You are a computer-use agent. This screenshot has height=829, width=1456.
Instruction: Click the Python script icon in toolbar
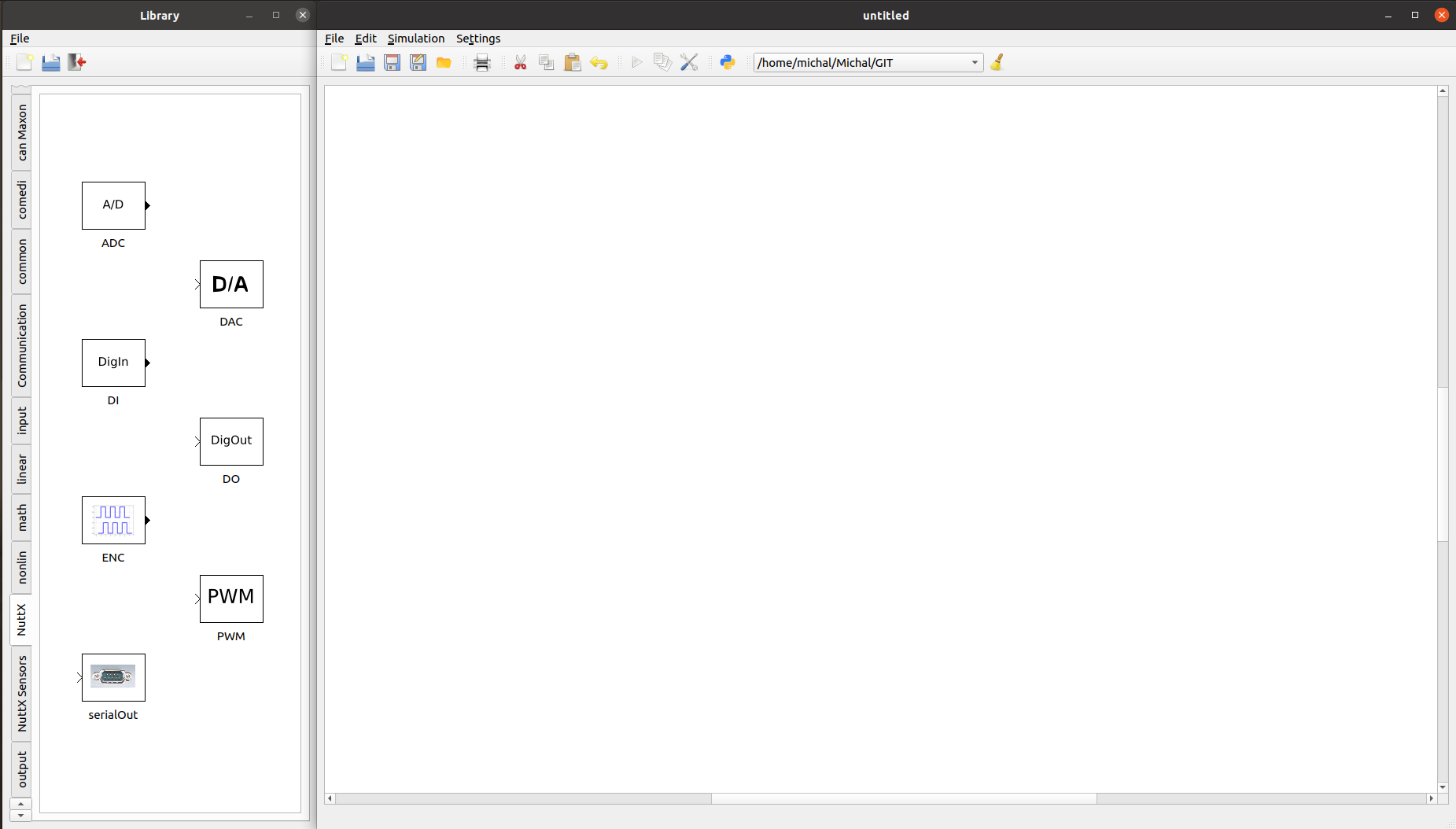click(728, 63)
